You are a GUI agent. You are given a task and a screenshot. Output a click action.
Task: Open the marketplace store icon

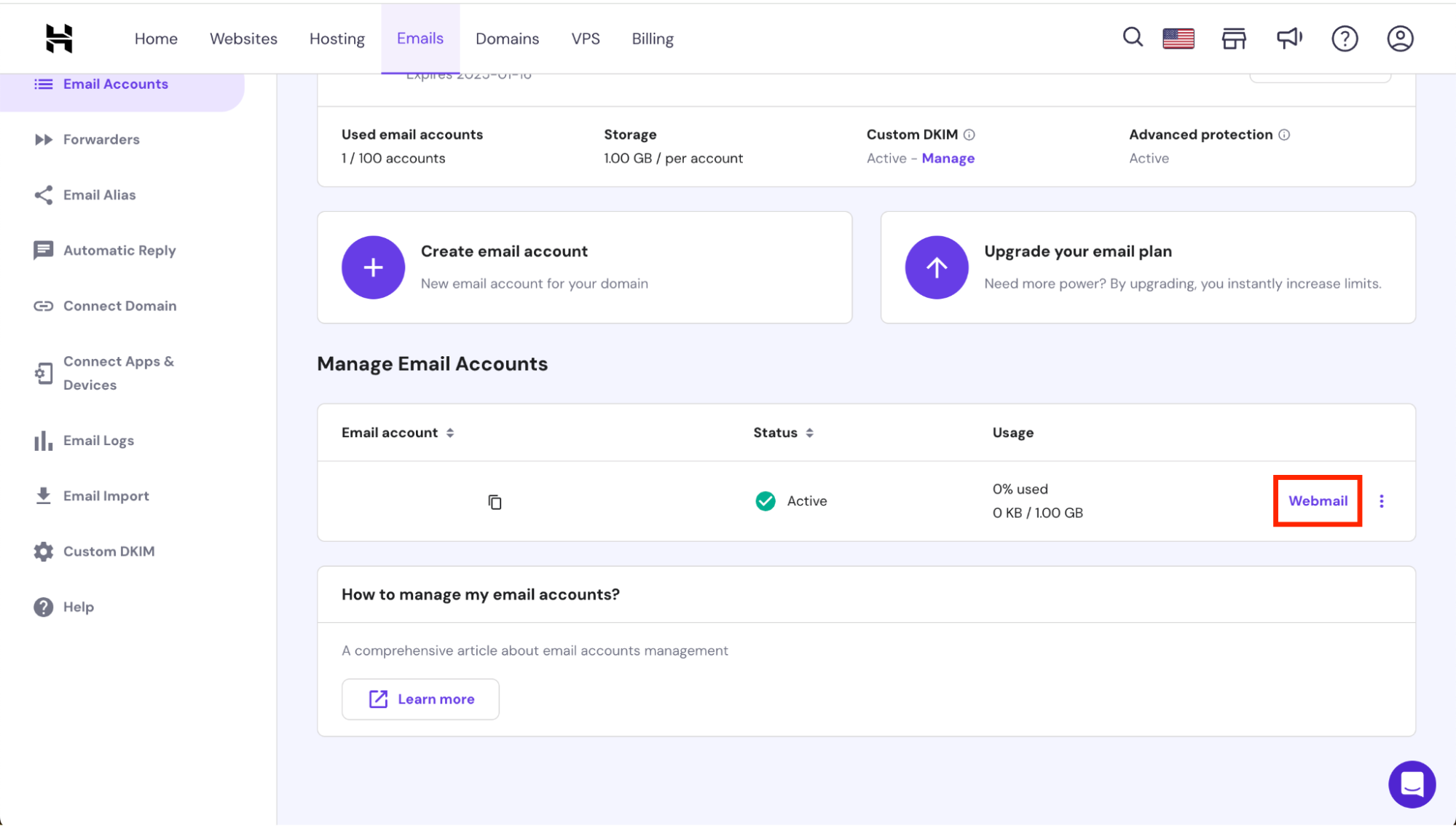click(1233, 38)
